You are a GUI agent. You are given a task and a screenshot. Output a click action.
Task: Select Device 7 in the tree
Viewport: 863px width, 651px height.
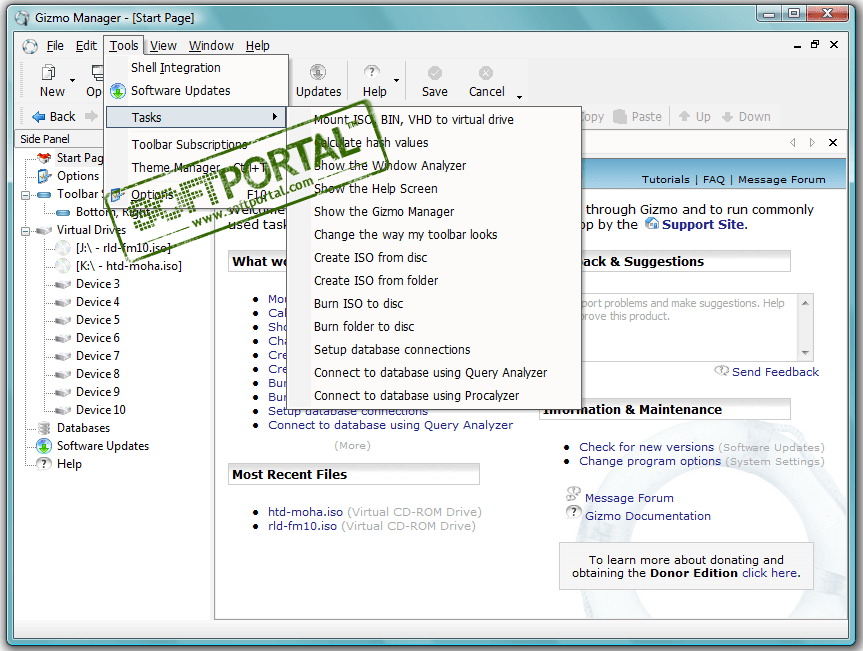97,356
